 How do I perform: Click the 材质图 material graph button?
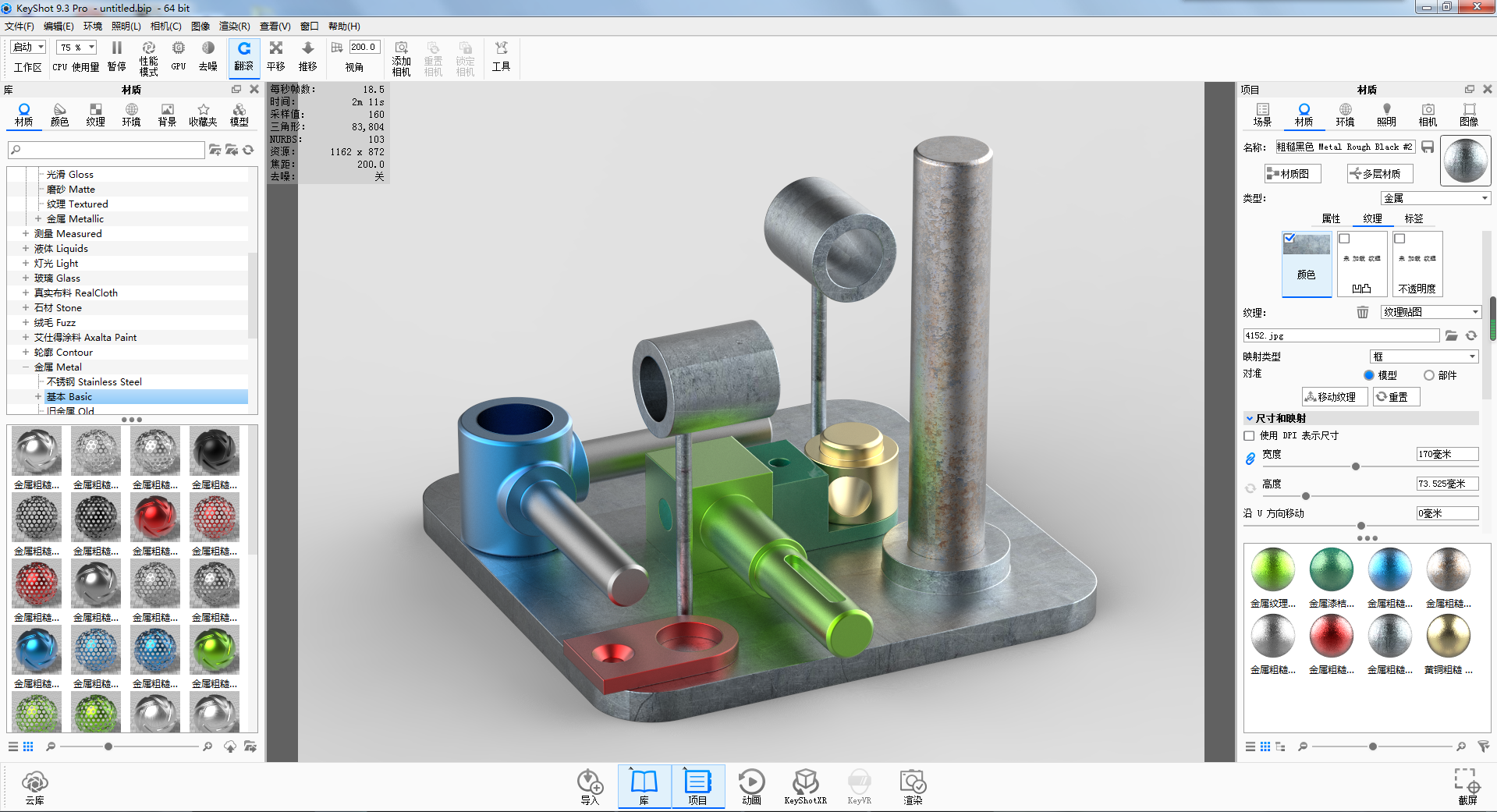pos(1293,174)
